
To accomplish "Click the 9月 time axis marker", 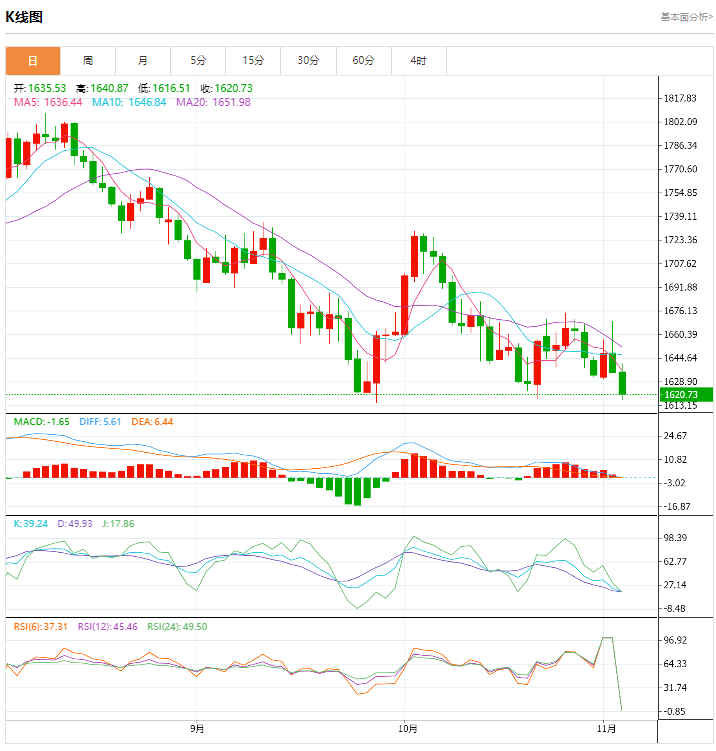I will click(197, 729).
